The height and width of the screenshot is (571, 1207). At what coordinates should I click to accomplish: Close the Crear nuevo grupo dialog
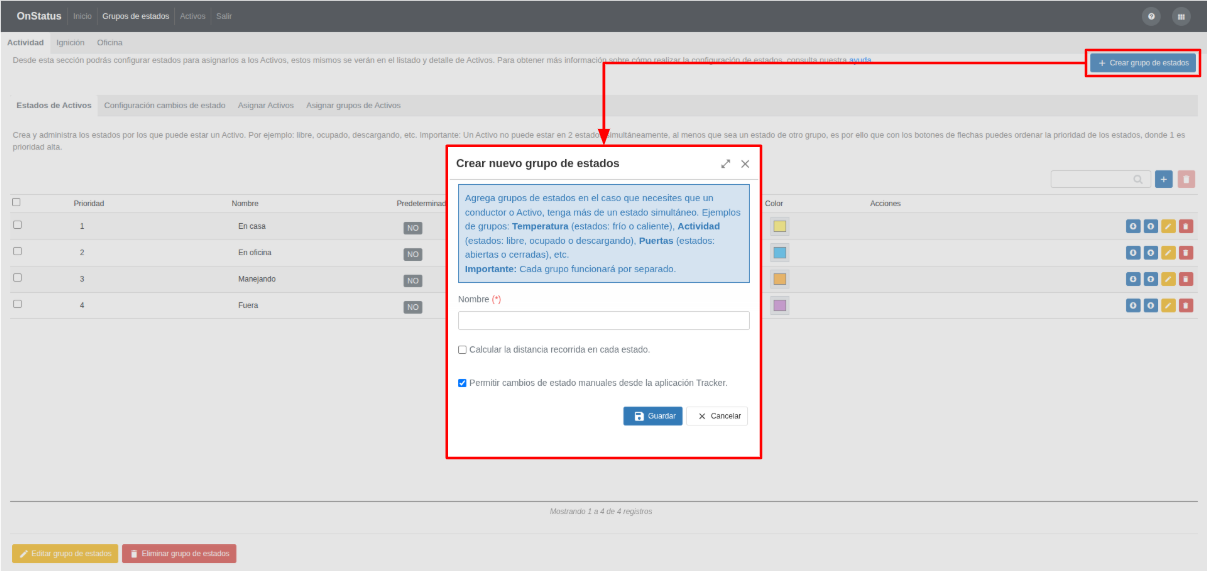(x=745, y=163)
